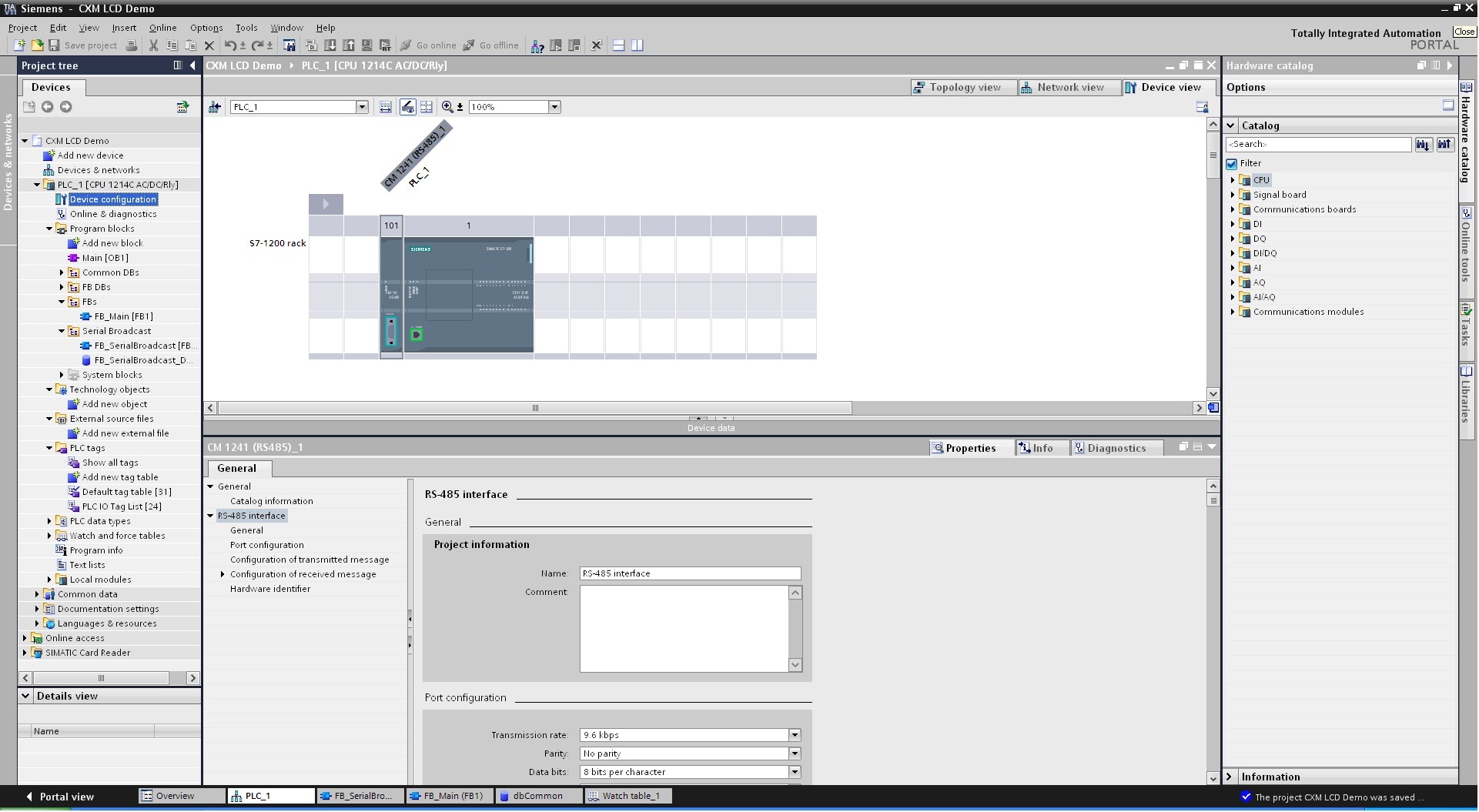The image size is (1479, 812).
Task: Switch to Topology view tab
Action: click(963, 88)
